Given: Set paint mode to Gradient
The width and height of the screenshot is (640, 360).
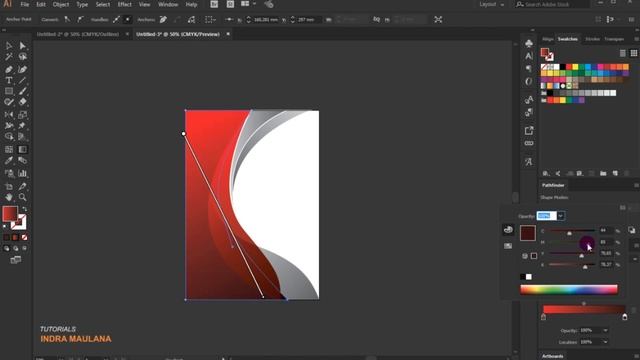Looking at the screenshot, I should pos(16,238).
